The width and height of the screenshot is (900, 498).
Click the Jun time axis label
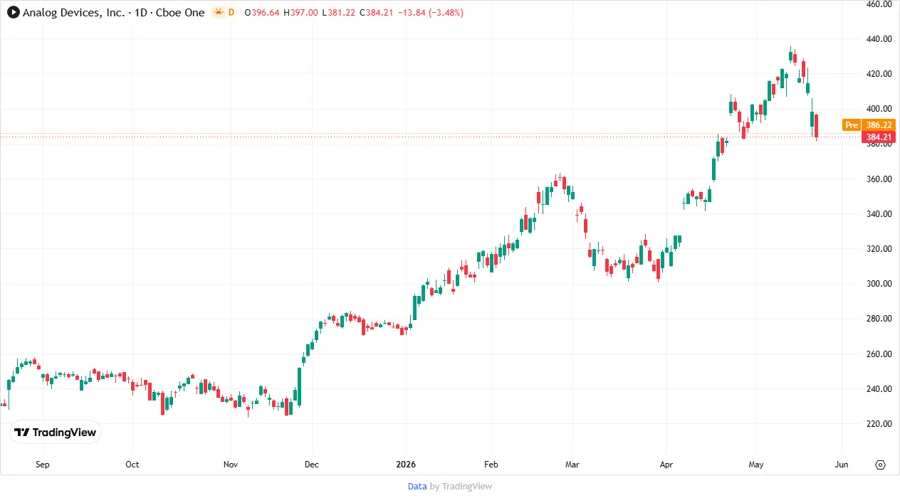[841, 465]
